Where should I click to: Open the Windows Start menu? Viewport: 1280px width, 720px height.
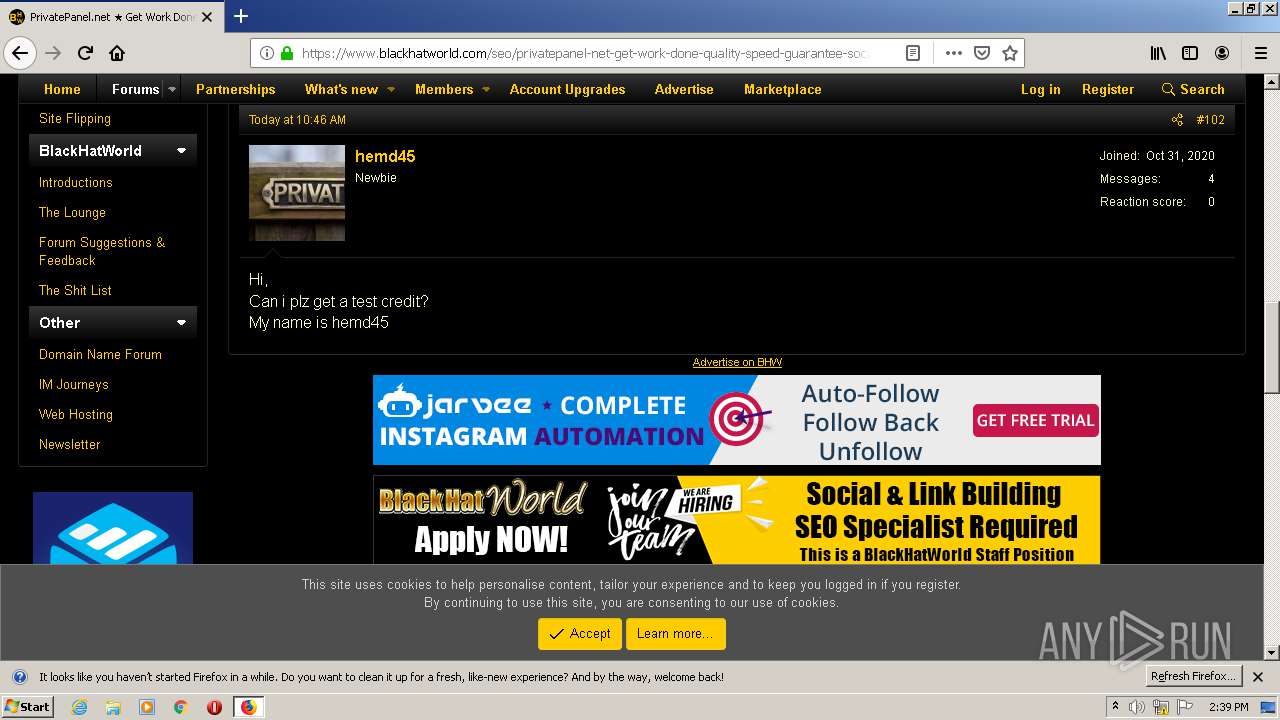pos(27,707)
